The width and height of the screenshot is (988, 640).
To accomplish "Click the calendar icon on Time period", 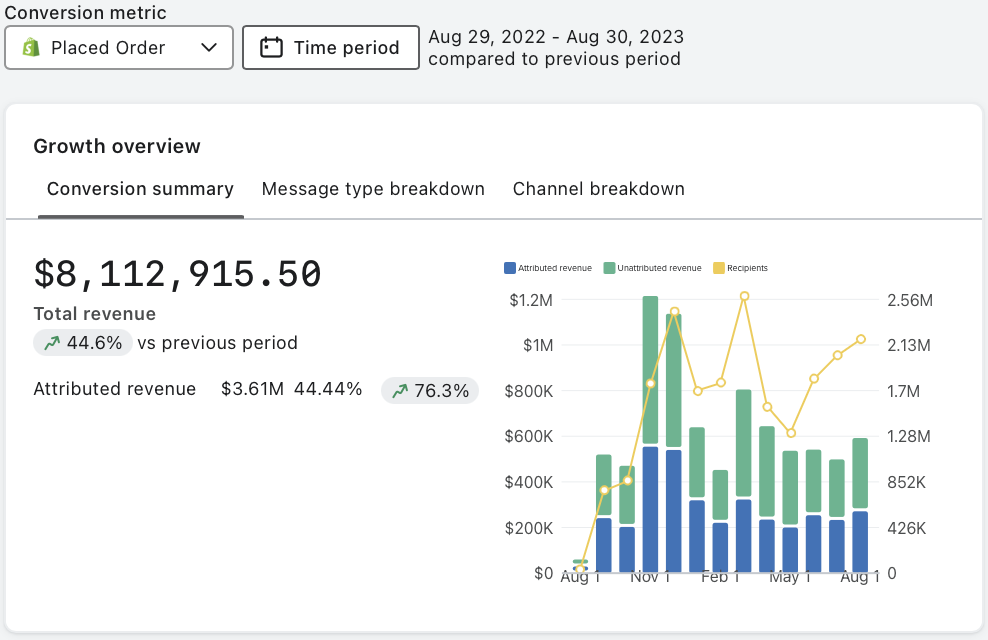I will [x=271, y=48].
